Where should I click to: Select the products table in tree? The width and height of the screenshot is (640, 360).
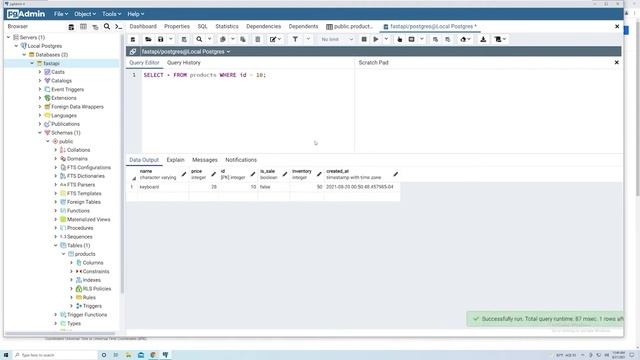[x=85, y=254]
